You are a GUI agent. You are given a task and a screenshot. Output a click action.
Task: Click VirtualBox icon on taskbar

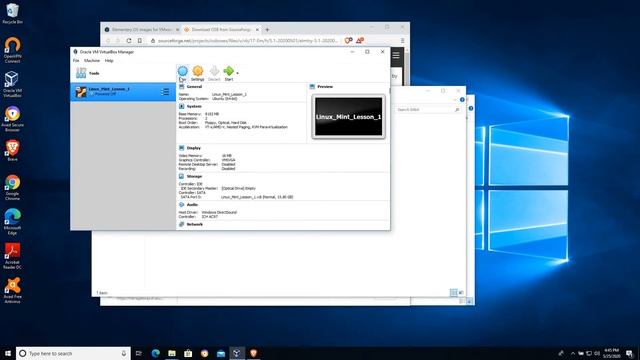(x=237, y=353)
